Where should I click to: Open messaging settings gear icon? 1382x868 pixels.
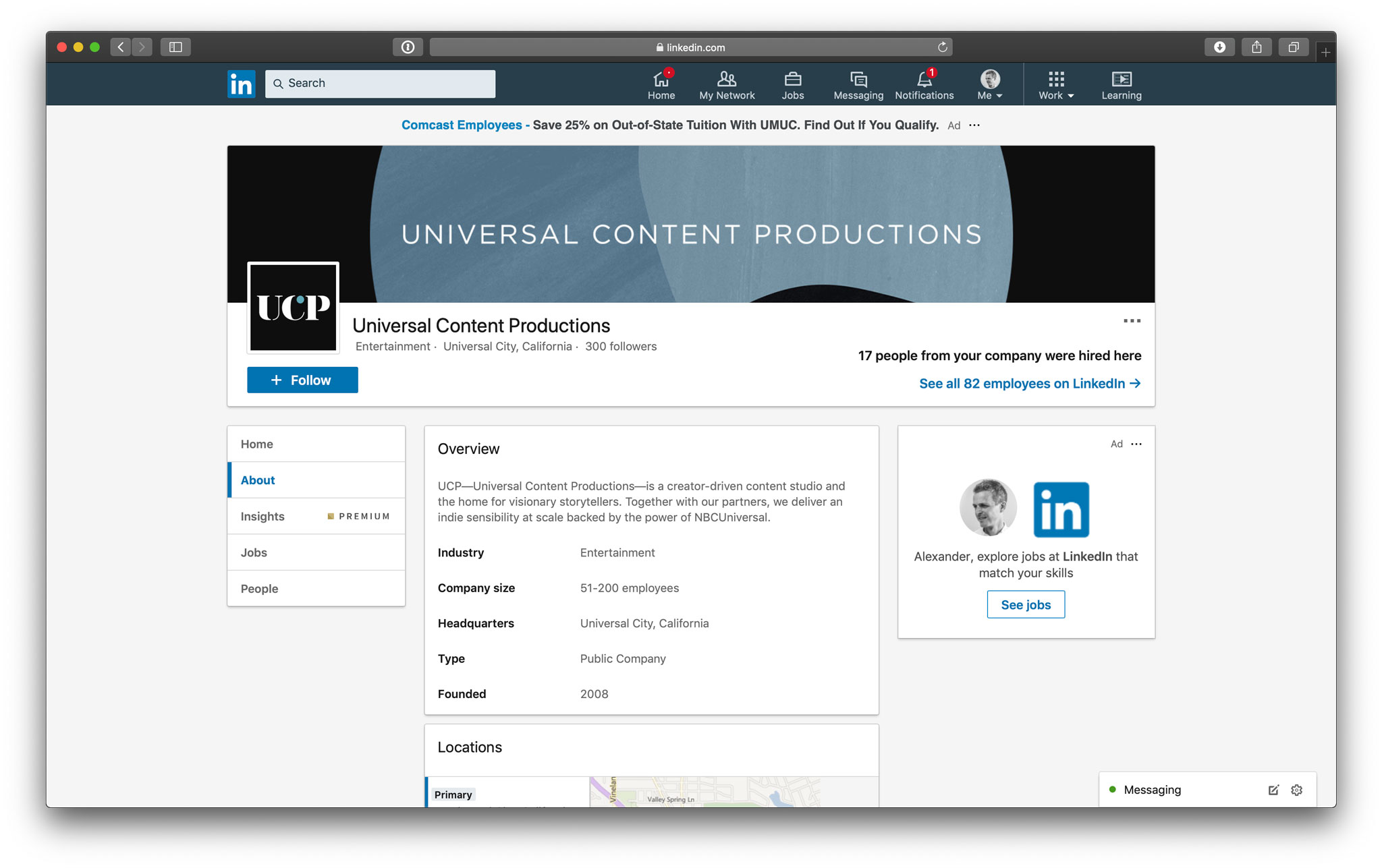pyautogui.click(x=1296, y=790)
